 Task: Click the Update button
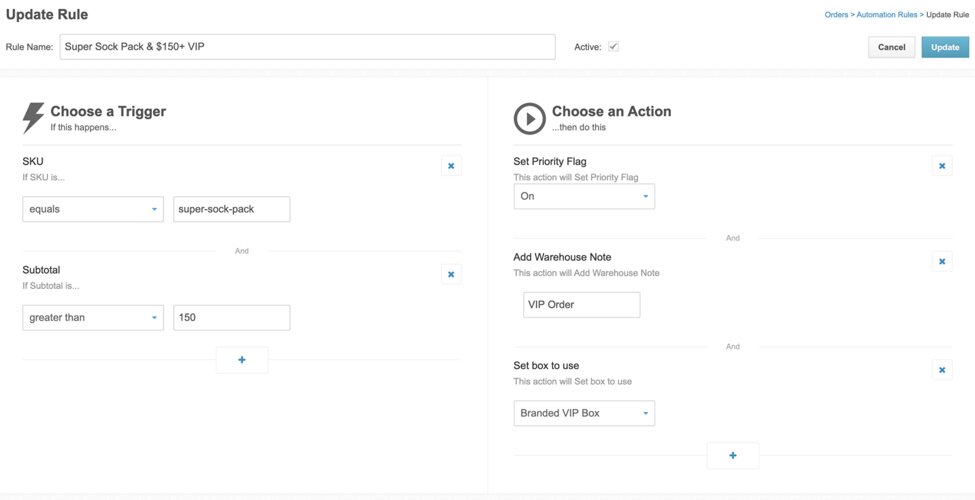point(945,47)
